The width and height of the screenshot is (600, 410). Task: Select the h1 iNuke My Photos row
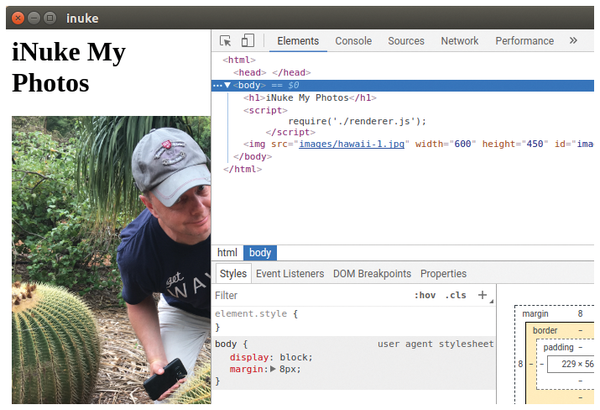tap(310, 98)
